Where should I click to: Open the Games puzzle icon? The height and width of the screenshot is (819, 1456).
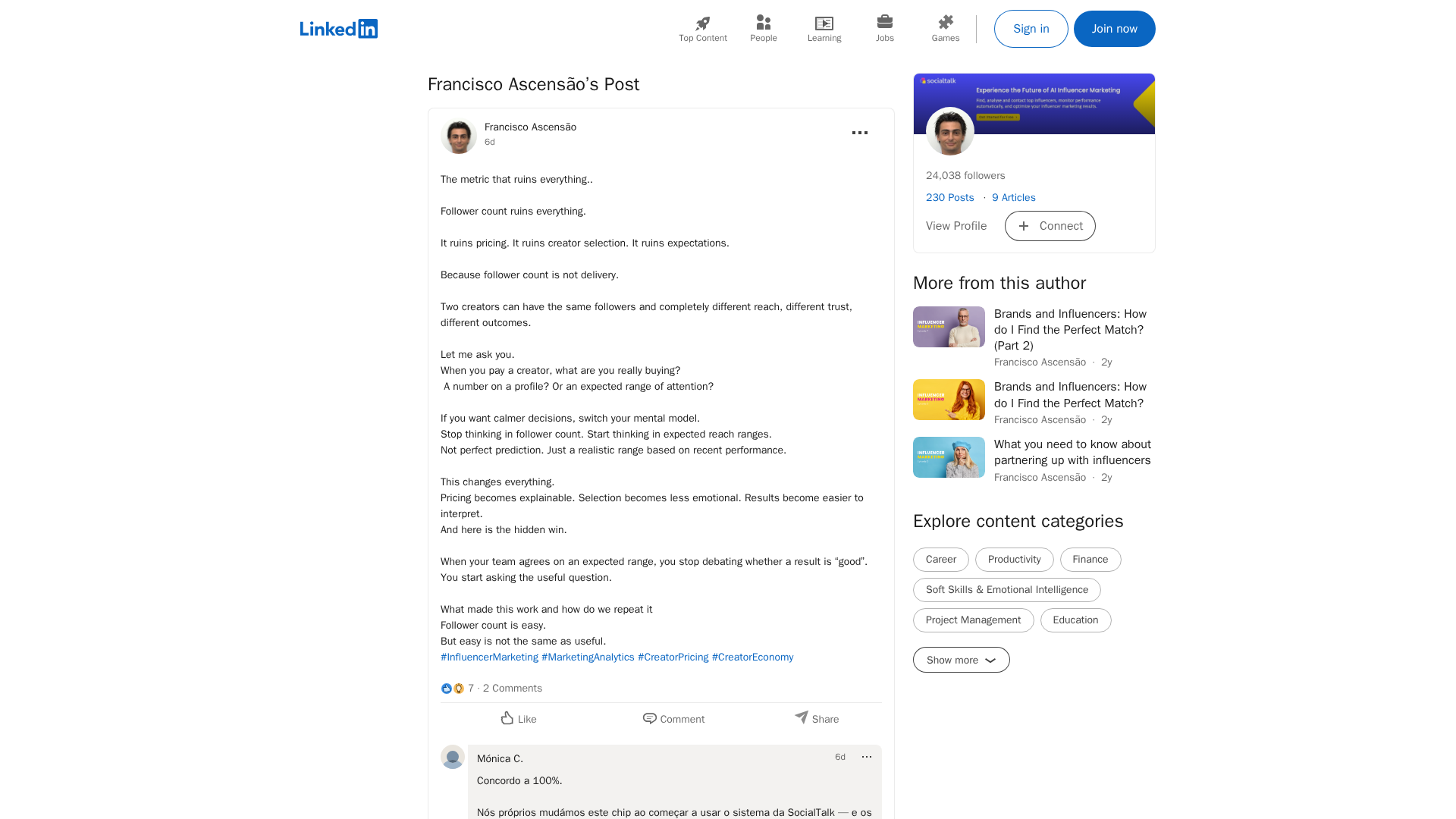(x=945, y=23)
